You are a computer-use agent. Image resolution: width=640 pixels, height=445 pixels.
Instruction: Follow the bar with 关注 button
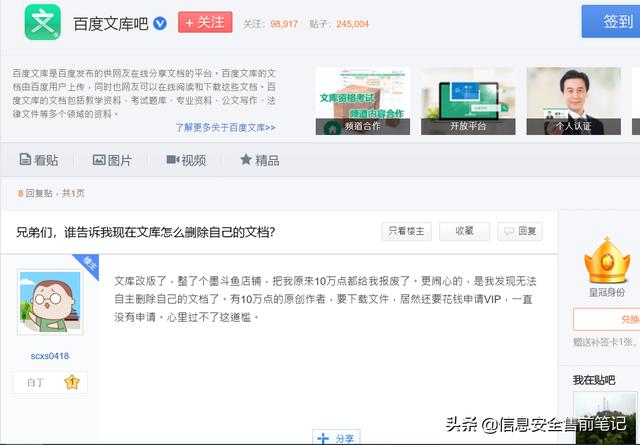tap(205, 22)
